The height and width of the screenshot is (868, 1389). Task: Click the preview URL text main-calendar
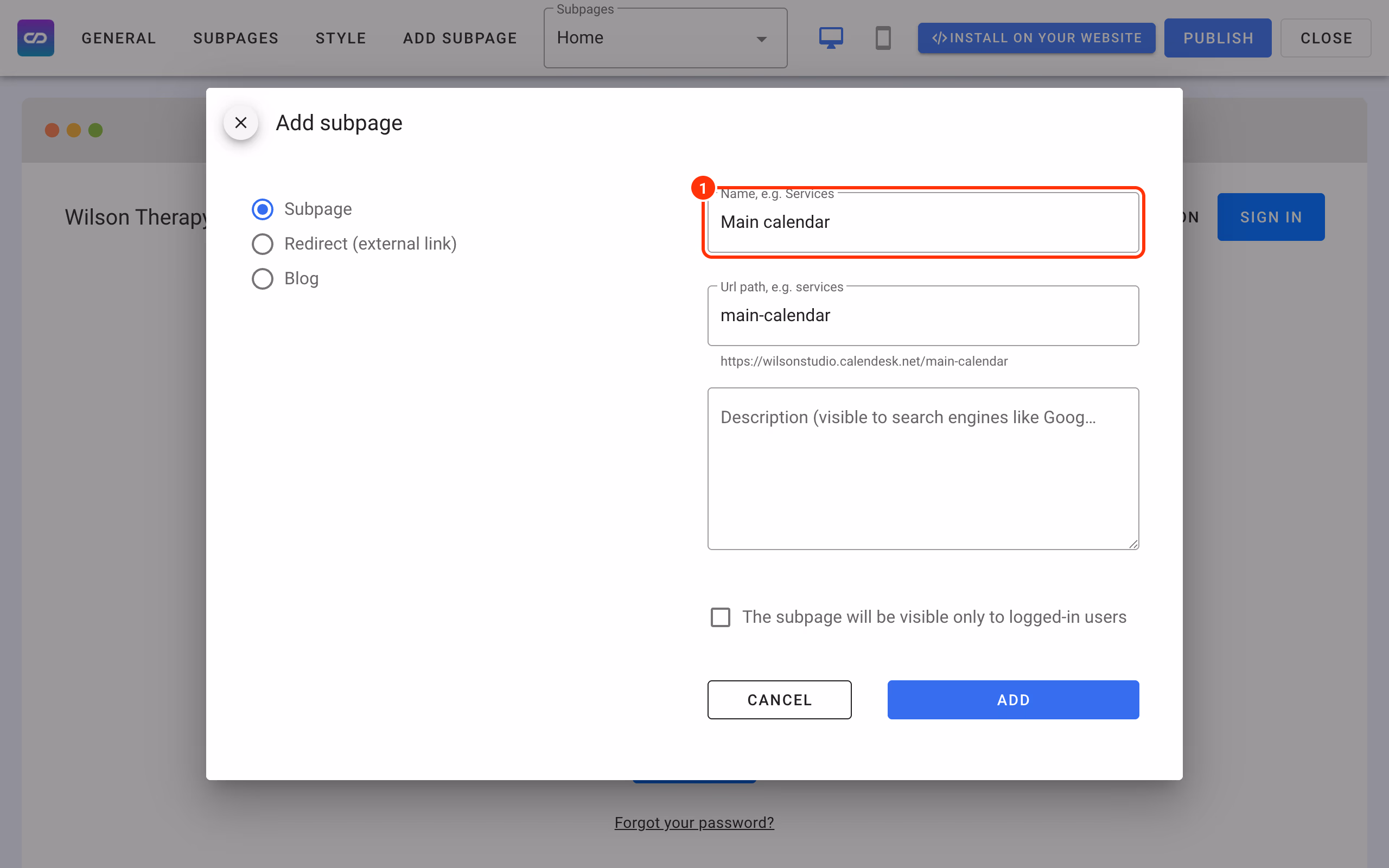(864, 361)
